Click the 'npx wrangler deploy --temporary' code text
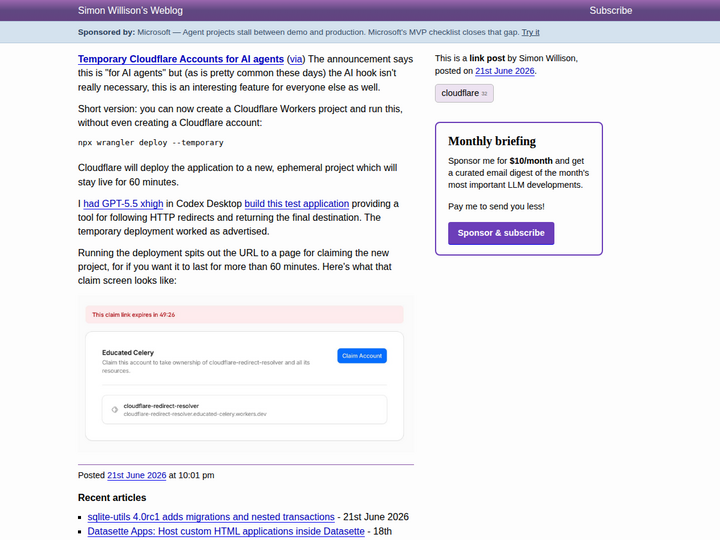 [x=151, y=143]
